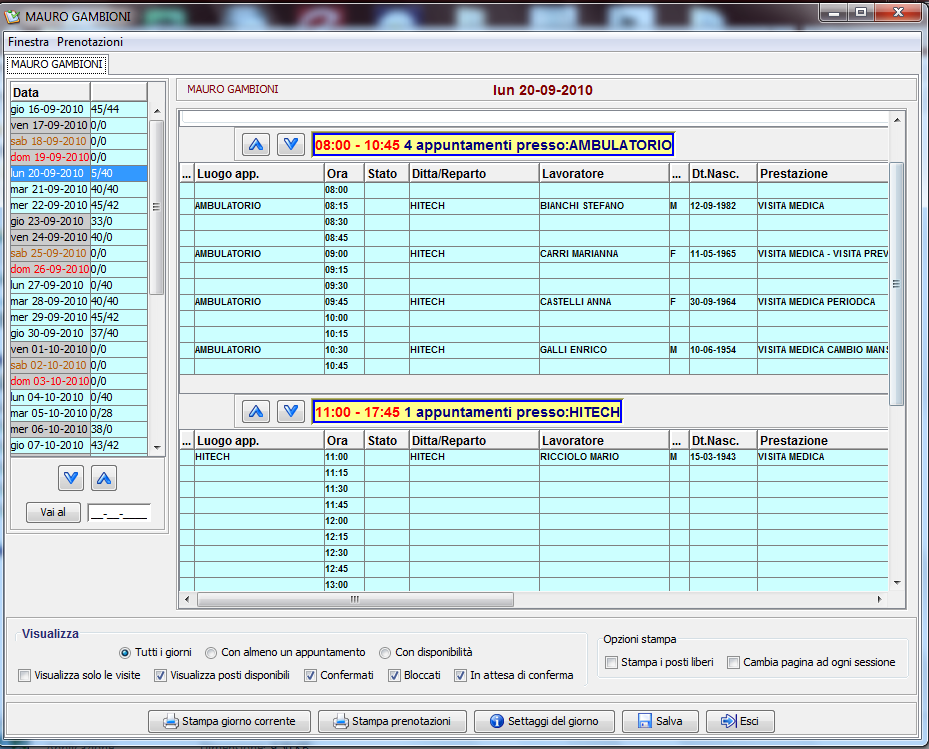929x749 pixels.
Task: Click up arrow icon of HITECH session
Action: pos(256,411)
